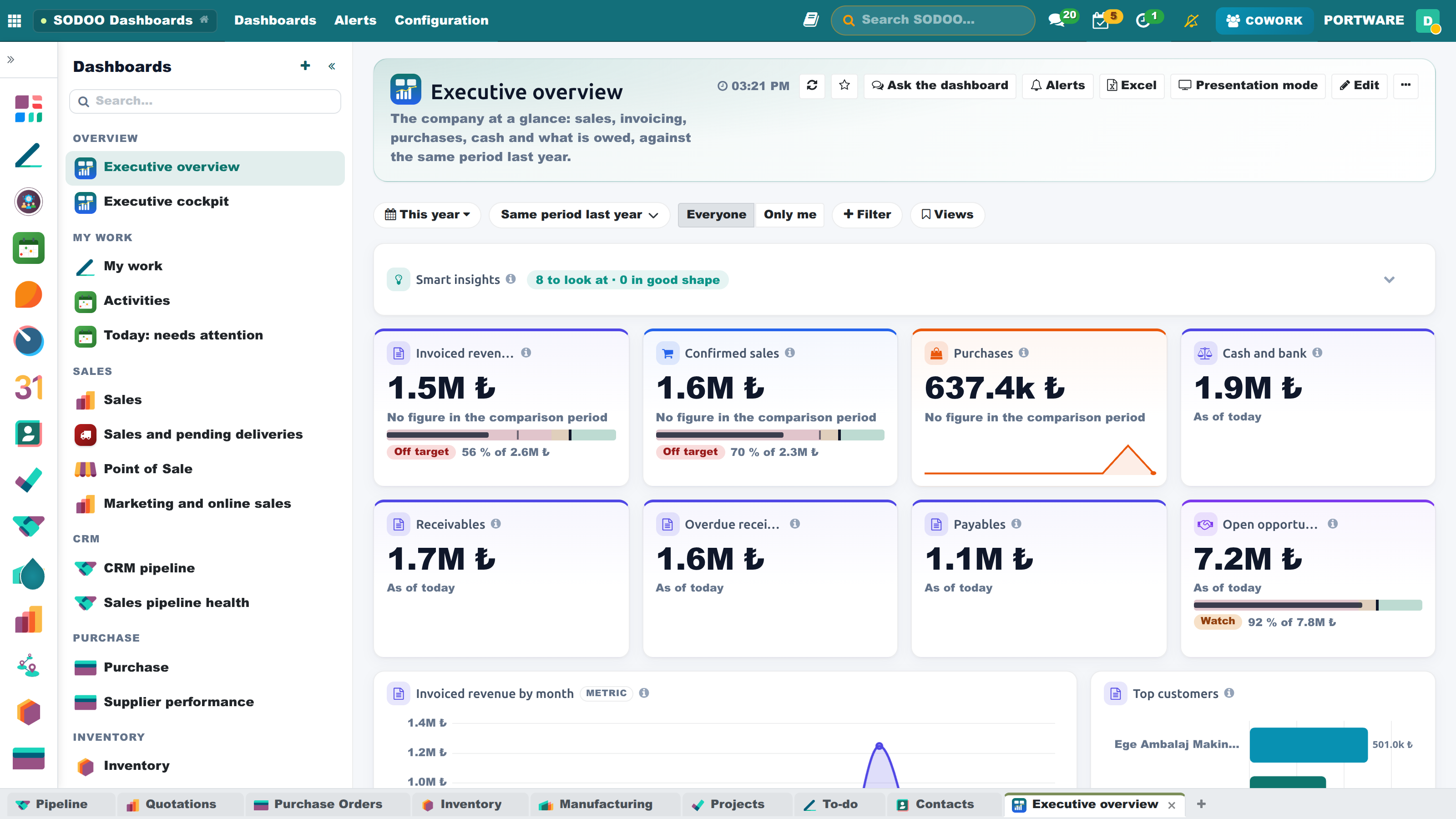Star the Executive overview as favorite
This screenshot has width=1456, height=819.
844,86
